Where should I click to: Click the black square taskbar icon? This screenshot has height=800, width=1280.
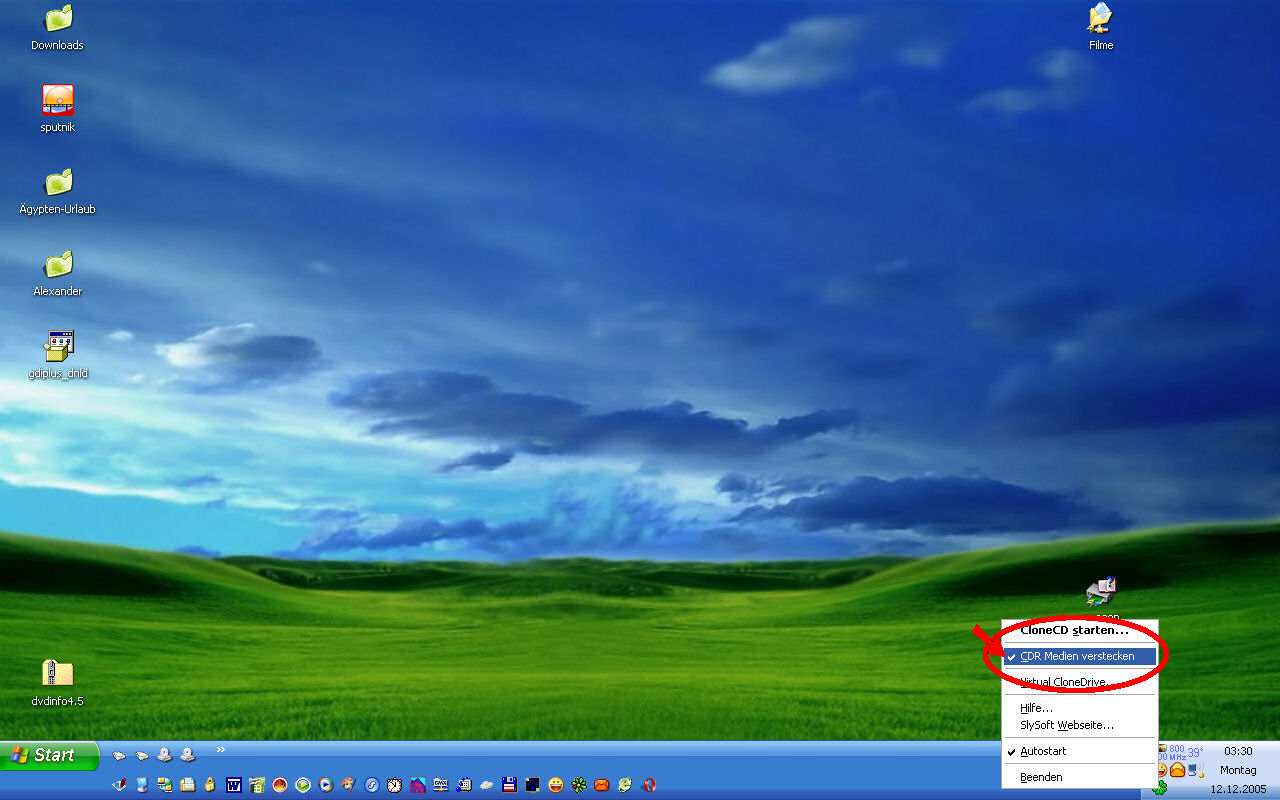[x=533, y=785]
